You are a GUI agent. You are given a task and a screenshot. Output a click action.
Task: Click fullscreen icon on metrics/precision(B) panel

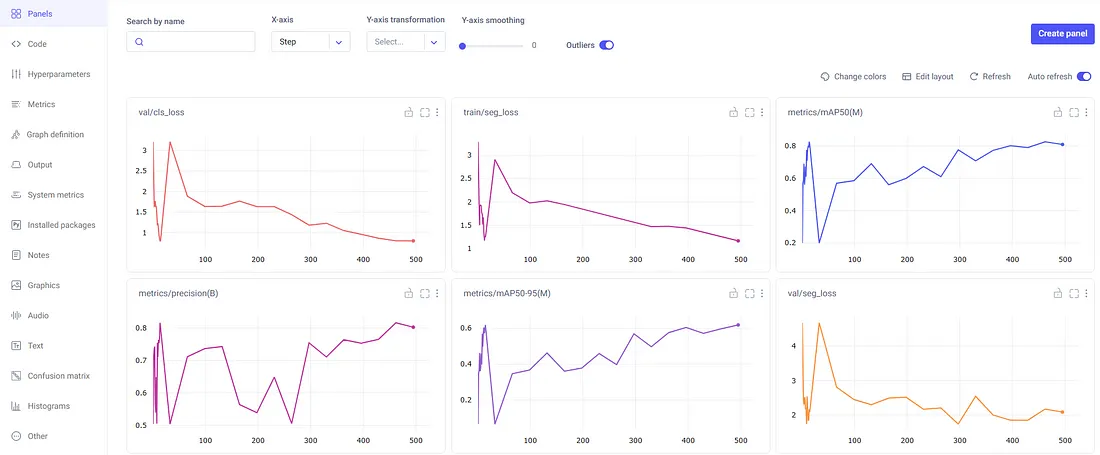click(x=425, y=294)
